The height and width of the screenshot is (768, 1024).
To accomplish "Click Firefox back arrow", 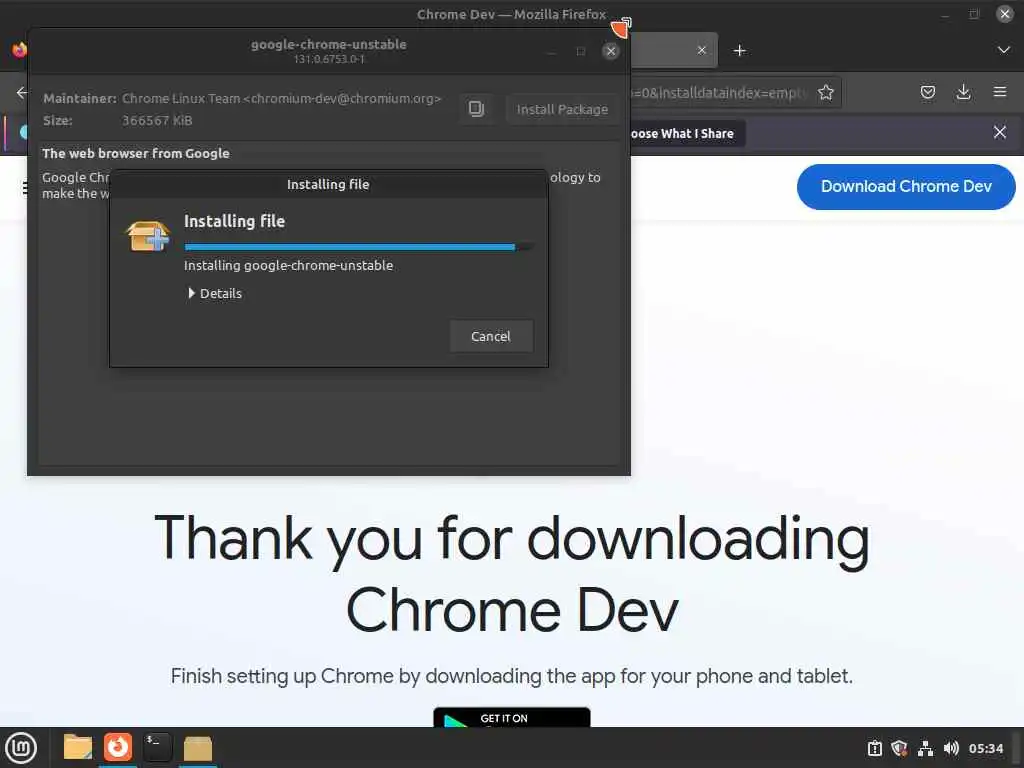I will tap(22, 93).
